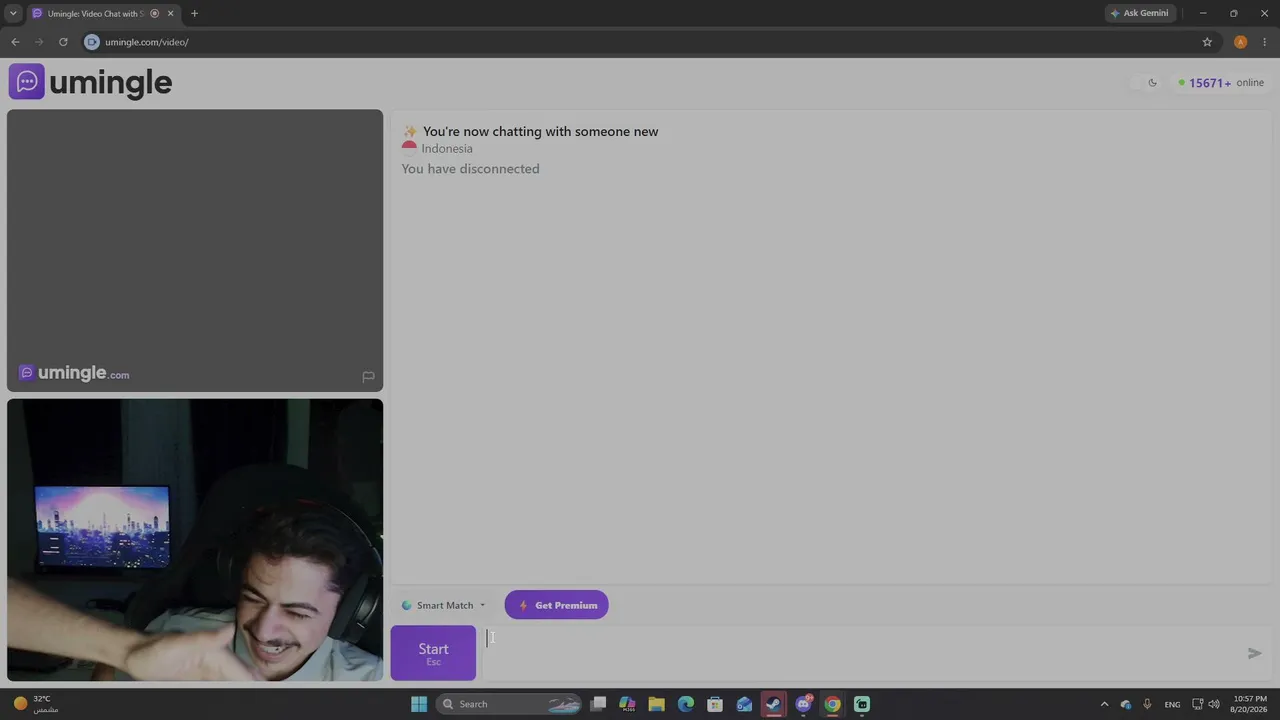Click the "You have disconnected" status text
Viewport: 1280px width, 720px height.
pyautogui.click(x=470, y=169)
